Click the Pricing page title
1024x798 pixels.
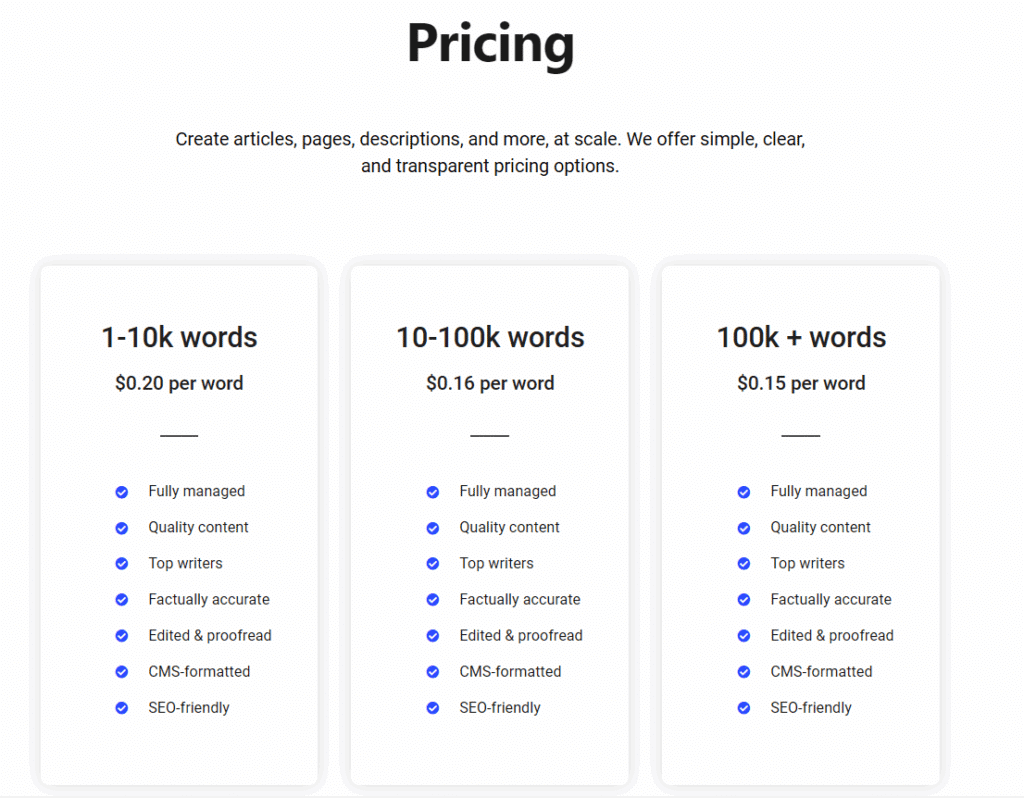pyautogui.click(x=490, y=43)
